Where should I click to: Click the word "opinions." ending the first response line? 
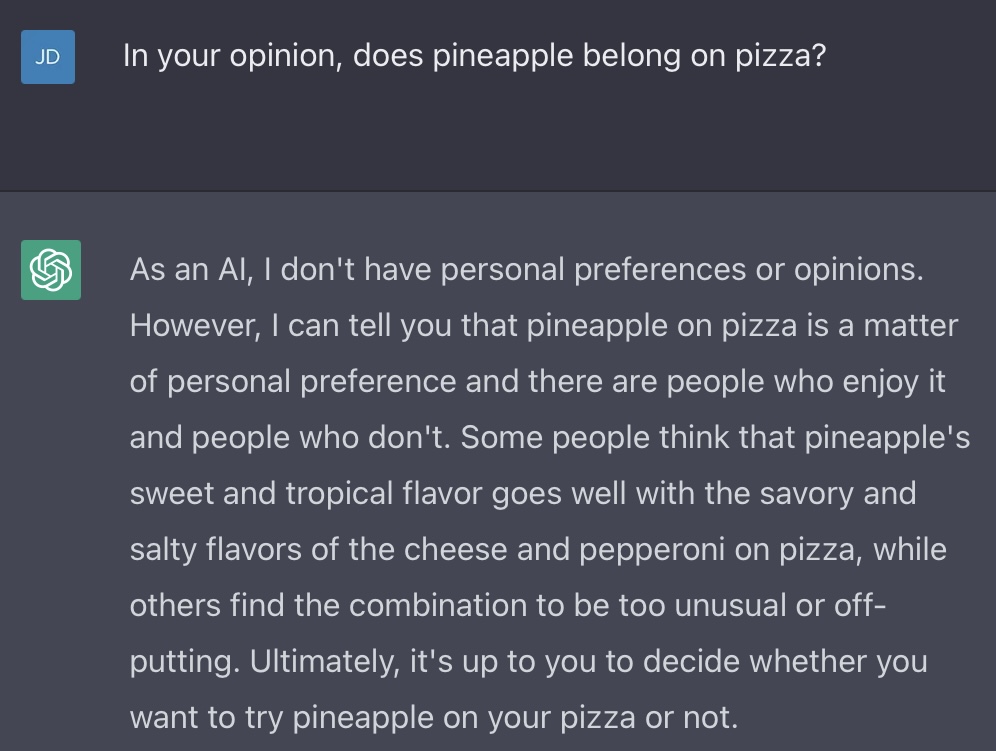858,270
